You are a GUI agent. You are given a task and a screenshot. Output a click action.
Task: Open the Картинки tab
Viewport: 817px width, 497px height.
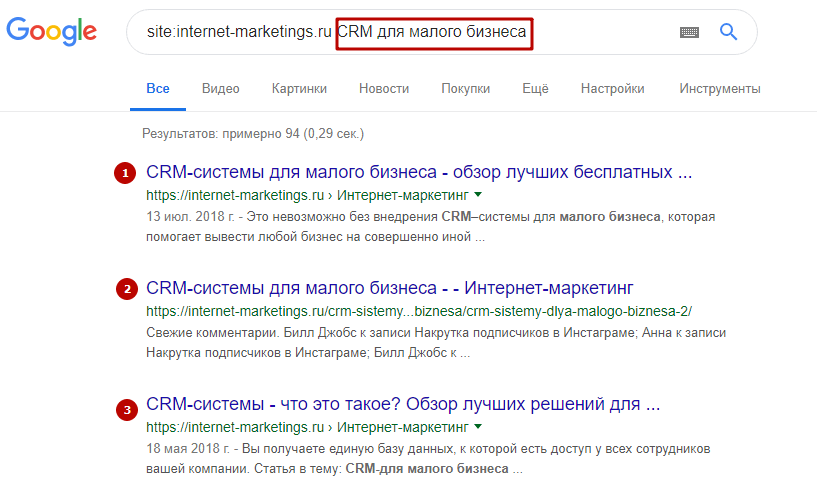299,88
